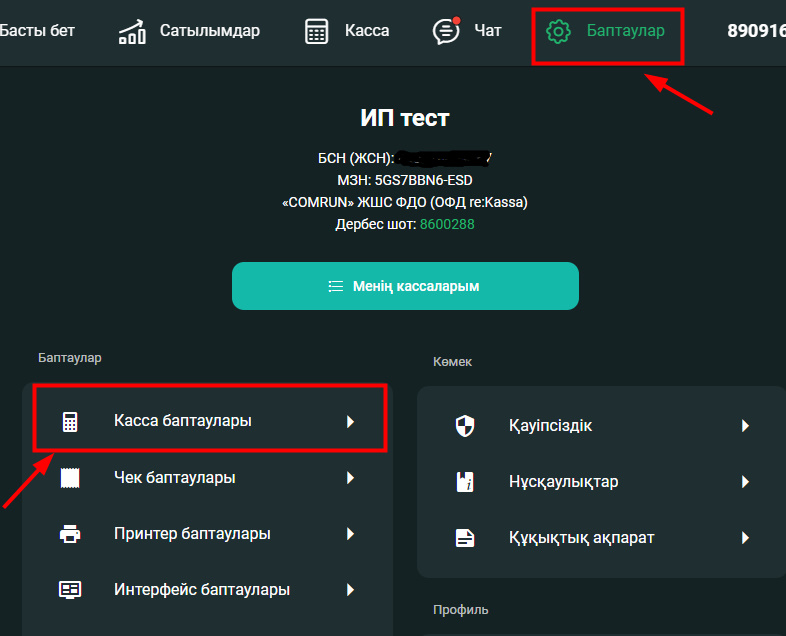This screenshot has width=786, height=636.
Task: Click the monitor icon beside Интерфейс баптаулары
Action: coord(70,590)
